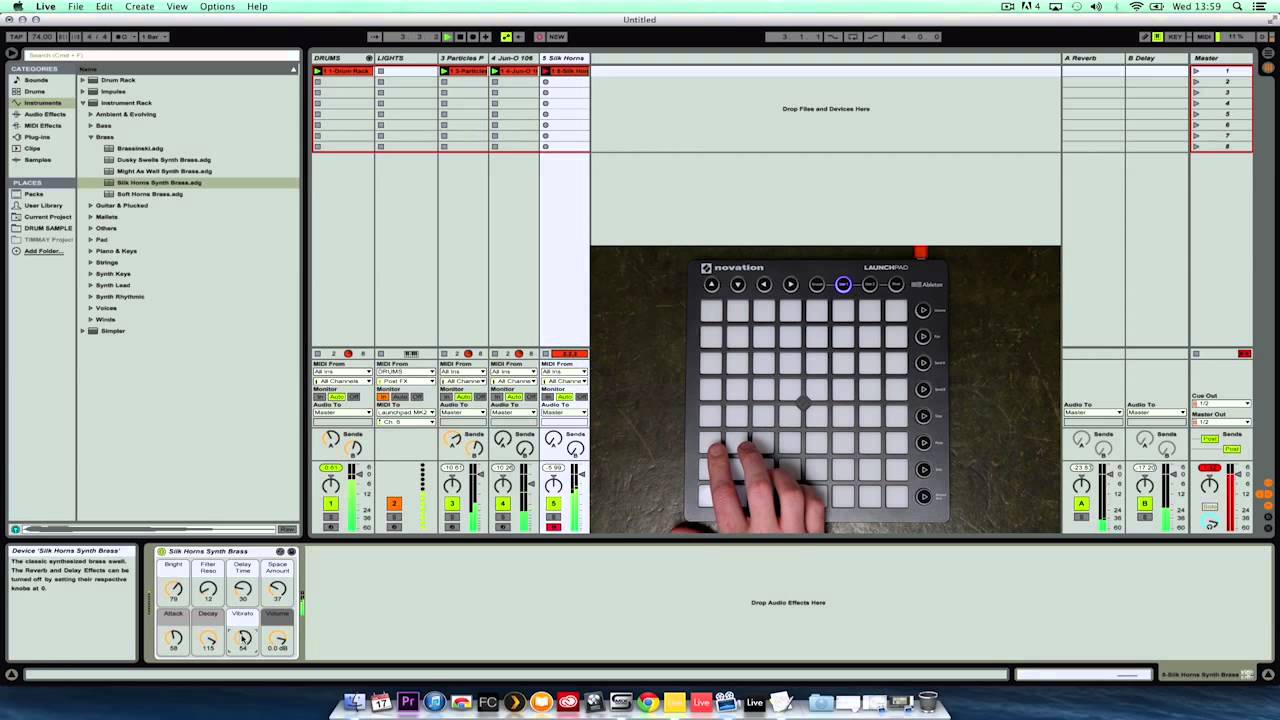The height and width of the screenshot is (720, 1280).
Task: Select the Instruments category
Action: (42, 103)
